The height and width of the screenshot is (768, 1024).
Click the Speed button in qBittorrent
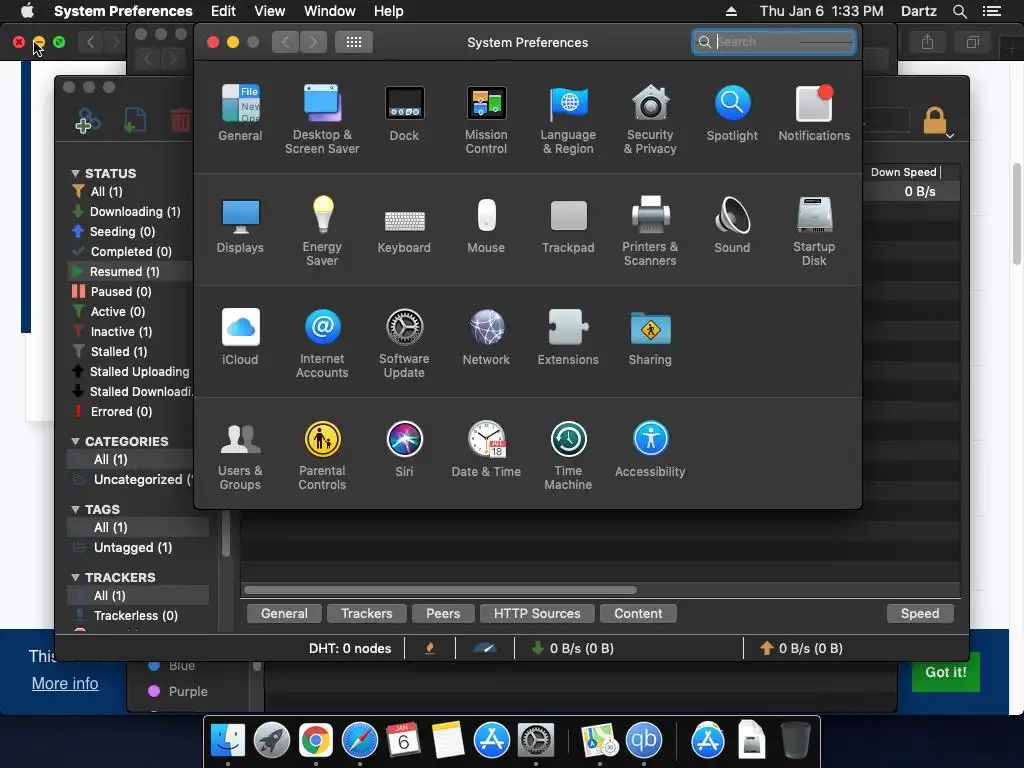click(x=920, y=613)
